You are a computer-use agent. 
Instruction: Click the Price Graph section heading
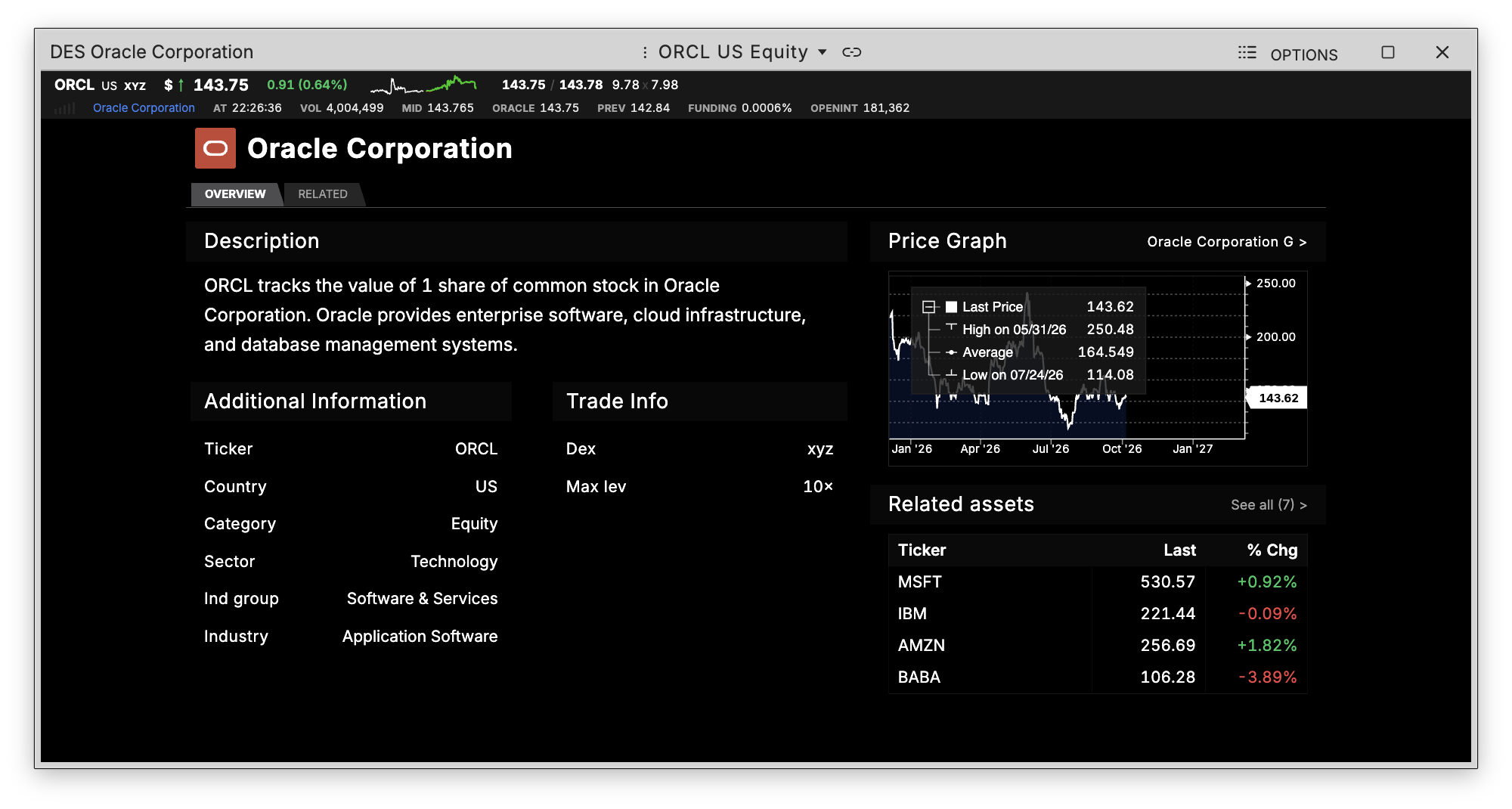(x=947, y=241)
